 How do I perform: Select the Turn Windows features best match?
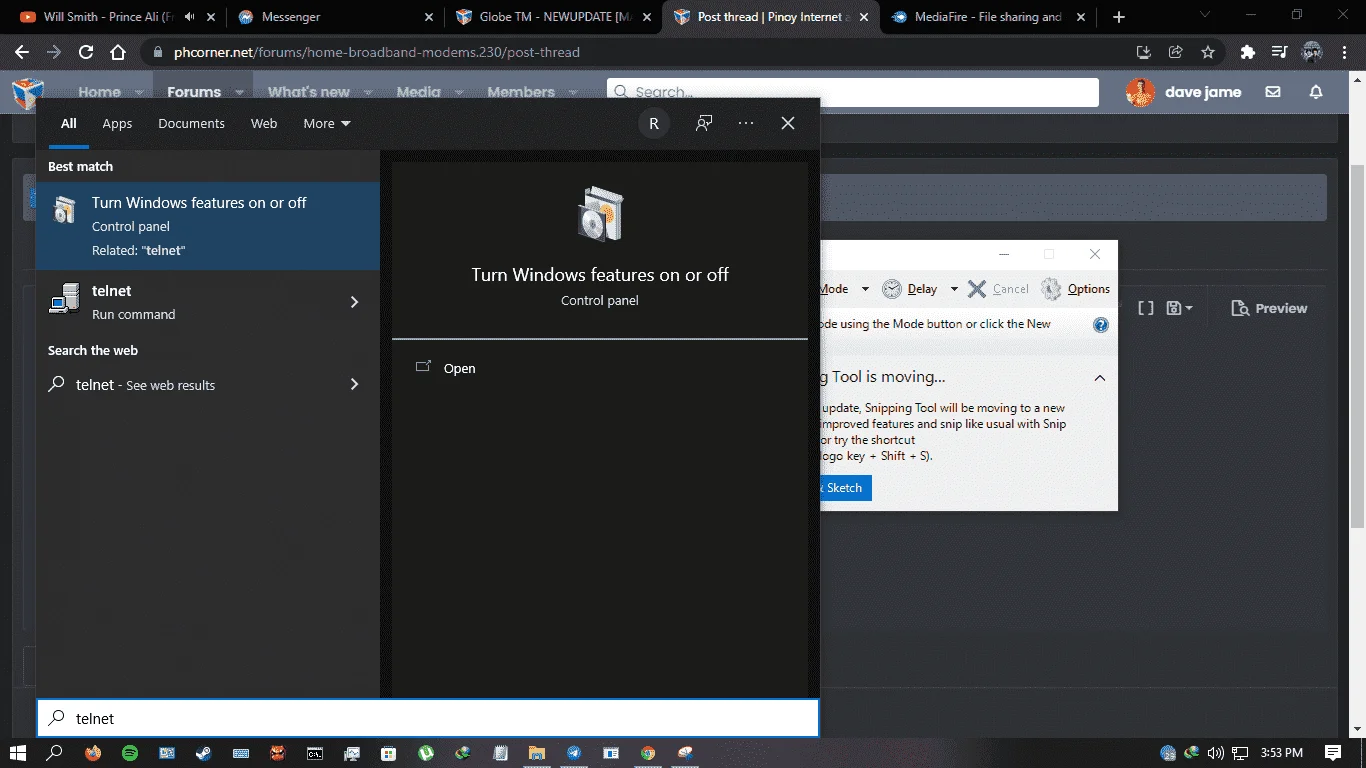coord(208,226)
